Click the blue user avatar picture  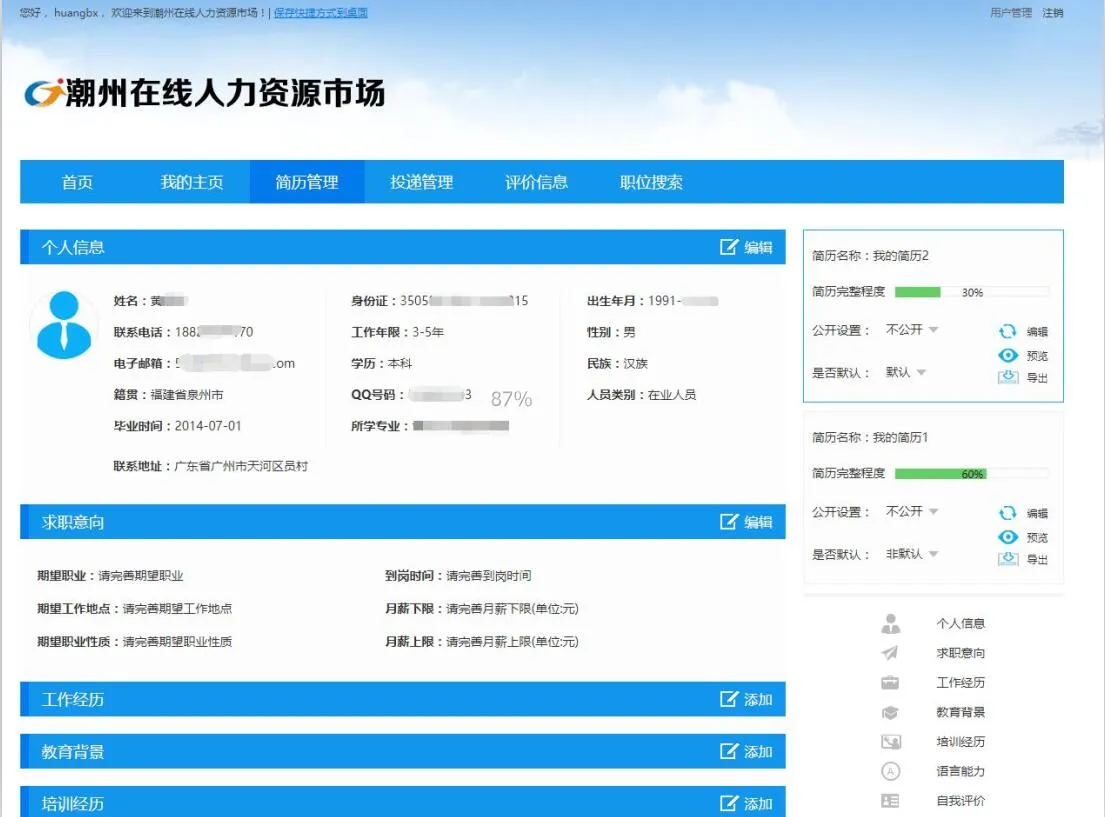click(x=64, y=325)
